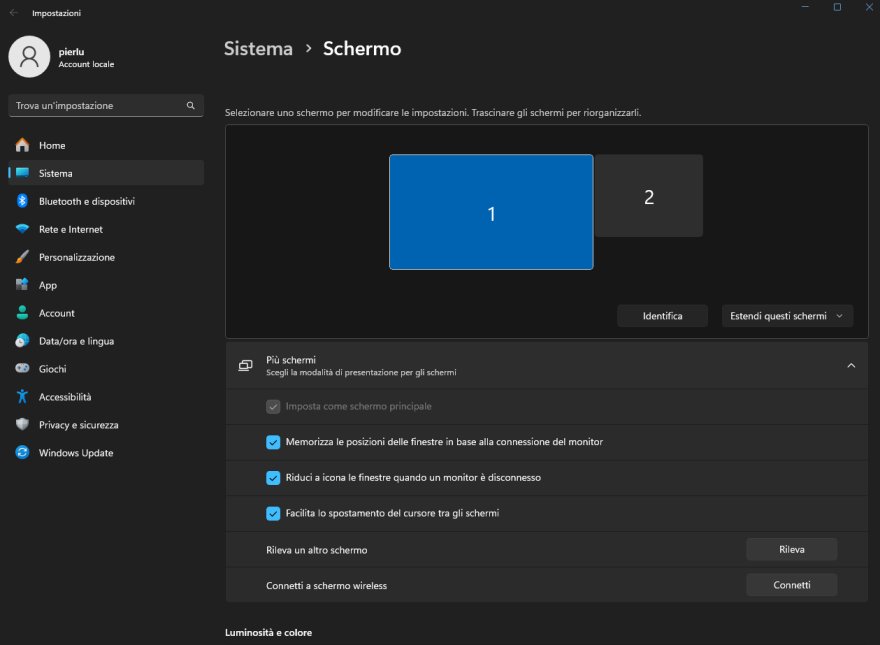Click the Bluetooth icon in sidebar
Viewport: 880px width, 645px height.
click(x=22, y=201)
